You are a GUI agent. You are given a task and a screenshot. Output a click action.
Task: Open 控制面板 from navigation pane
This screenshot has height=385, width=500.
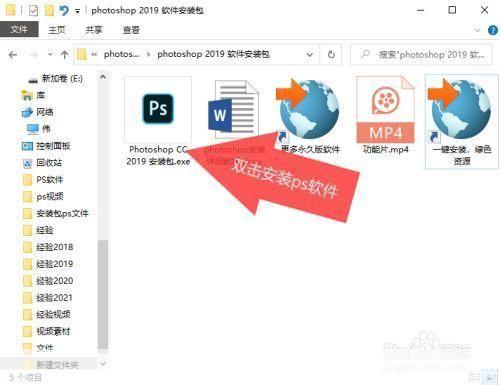tap(46, 146)
